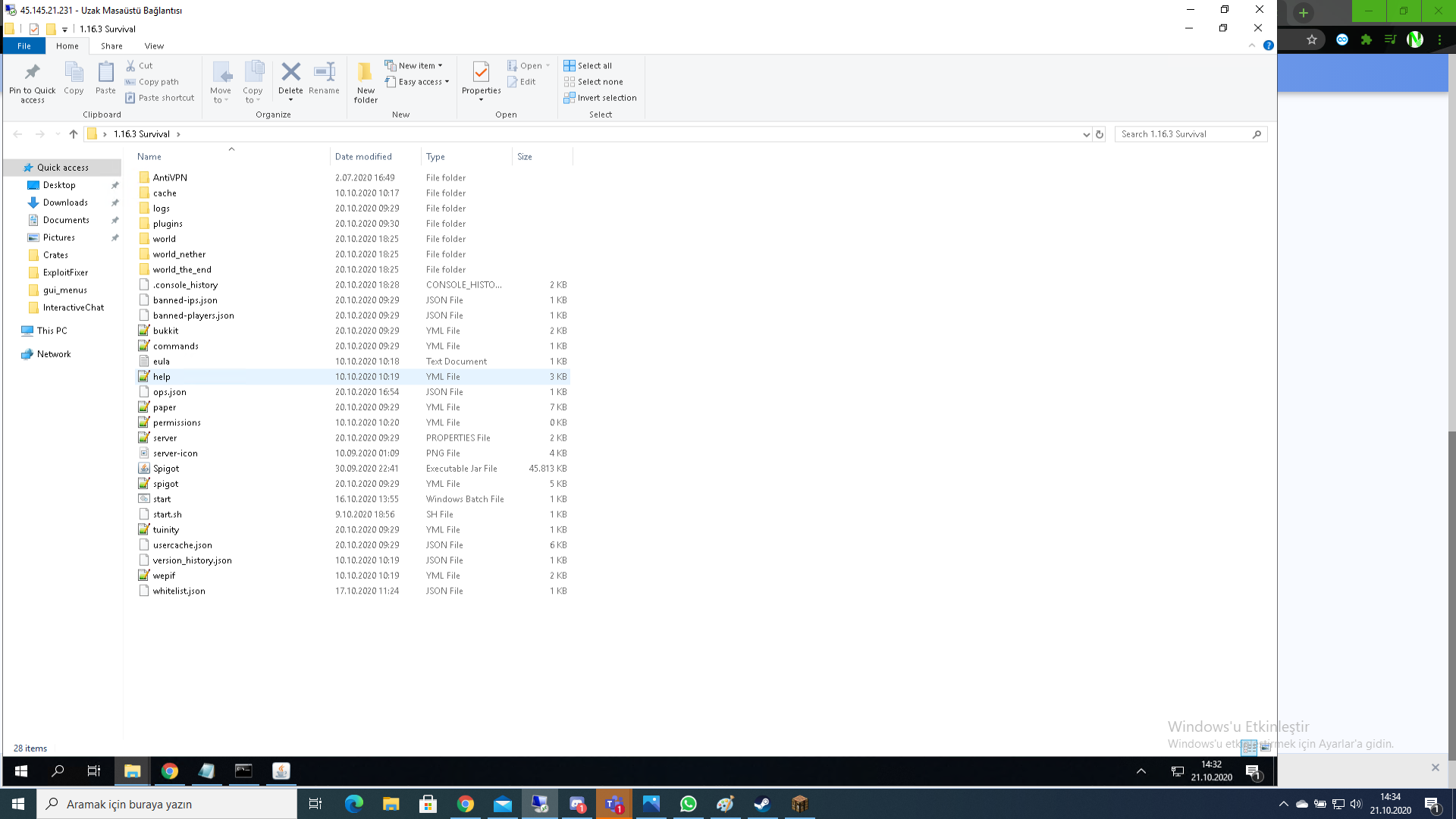Click remote taskbar Java icon
This screenshot has width=1456, height=819.
point(281,771)
